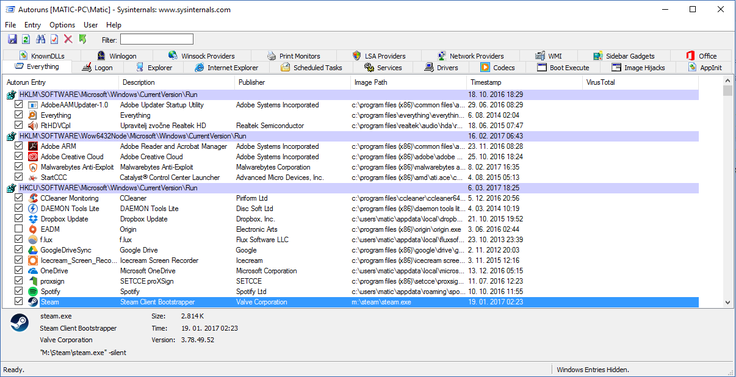Screen dimensions: 736x377
Task: Click the Properties toolbar icon
Action: (x=54, y=39)
